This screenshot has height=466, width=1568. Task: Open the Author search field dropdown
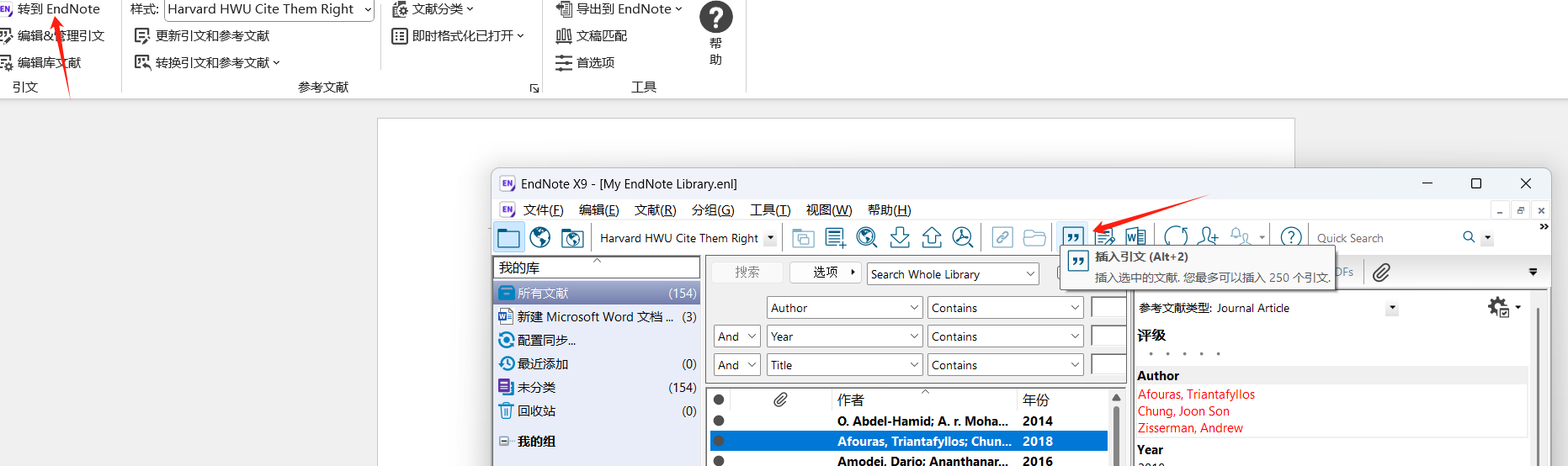[x=845, y=308]
